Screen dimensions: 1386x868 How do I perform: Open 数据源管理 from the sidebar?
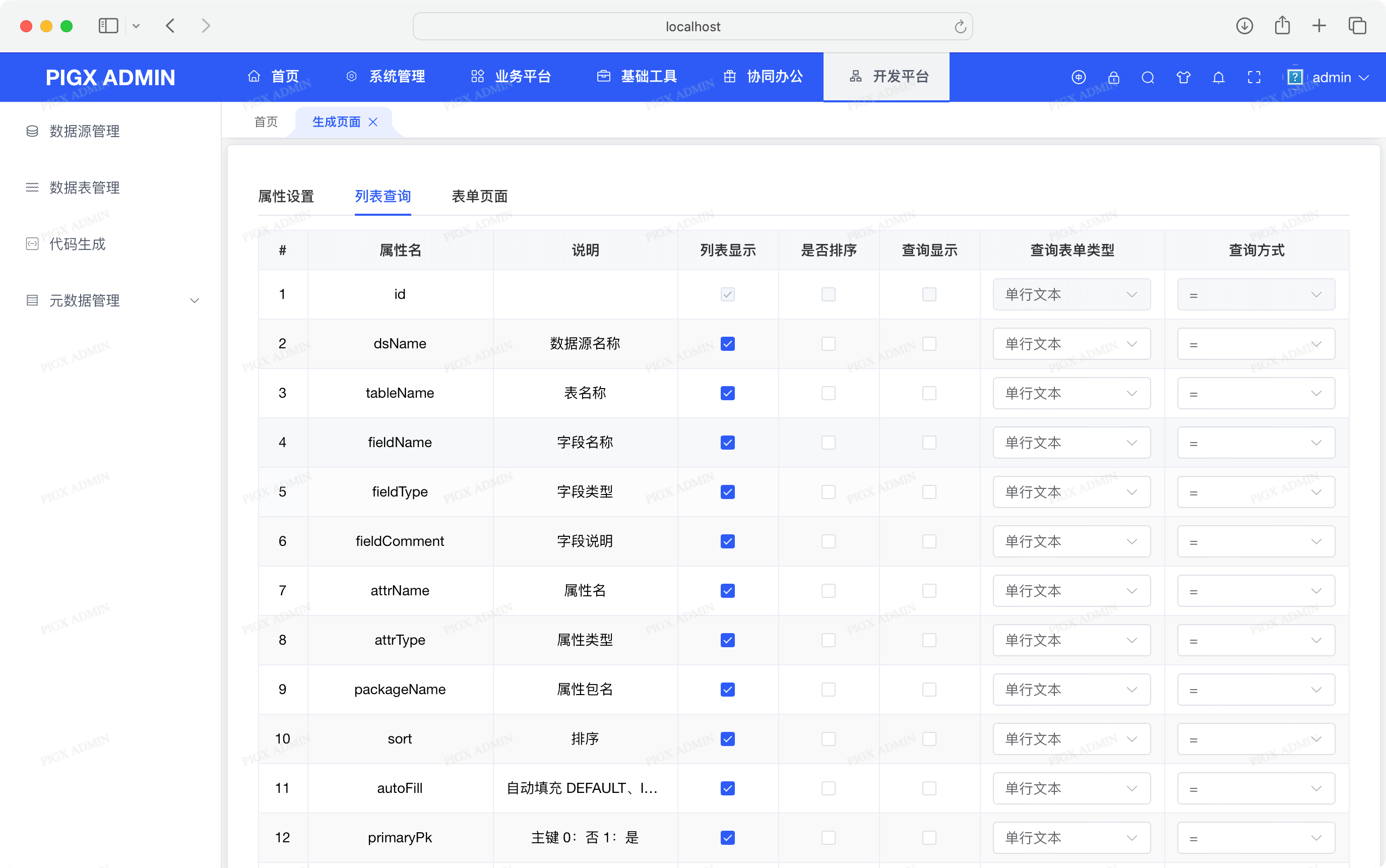click(x=85, y=131)
